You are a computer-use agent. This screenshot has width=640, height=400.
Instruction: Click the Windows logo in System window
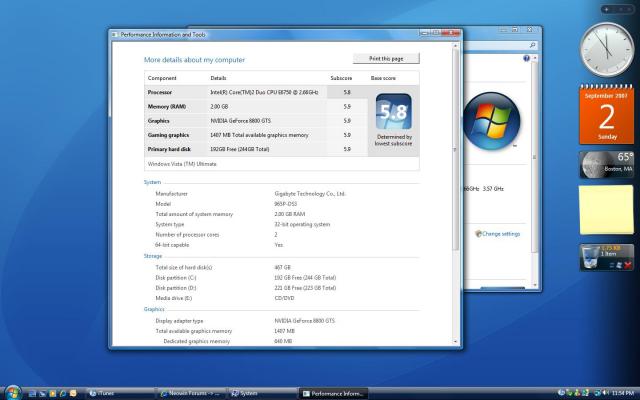491,120
